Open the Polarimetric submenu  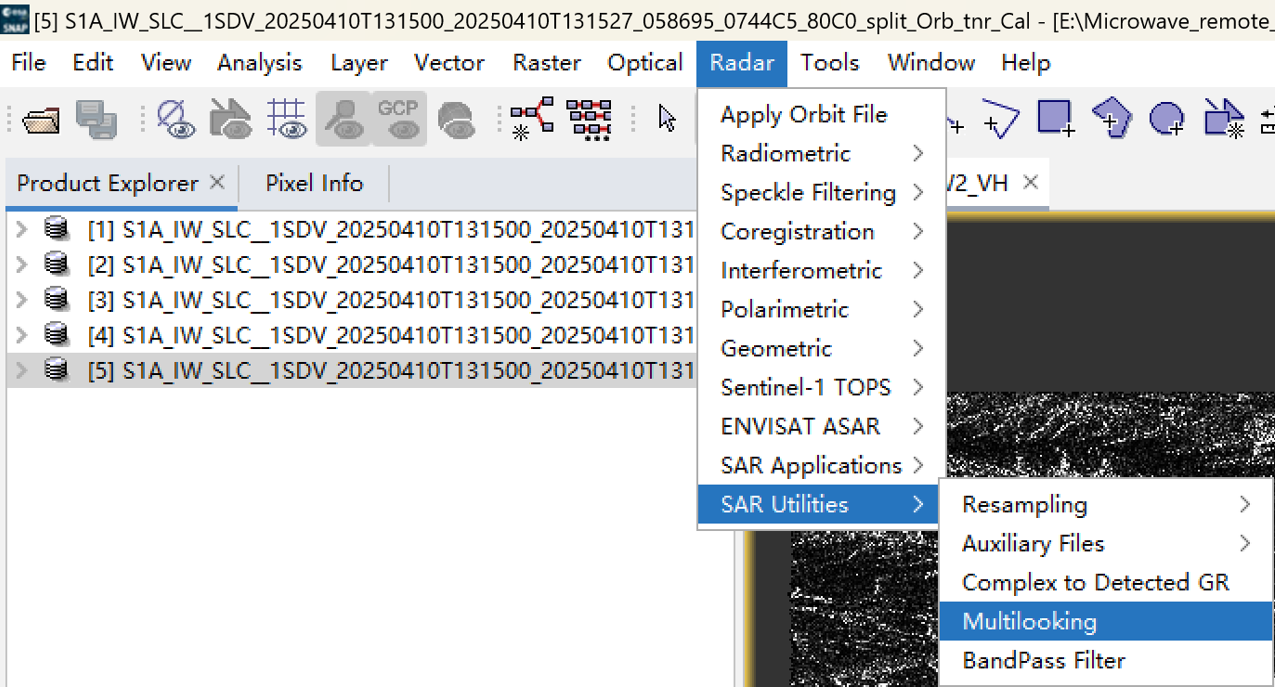coord(821,309)
